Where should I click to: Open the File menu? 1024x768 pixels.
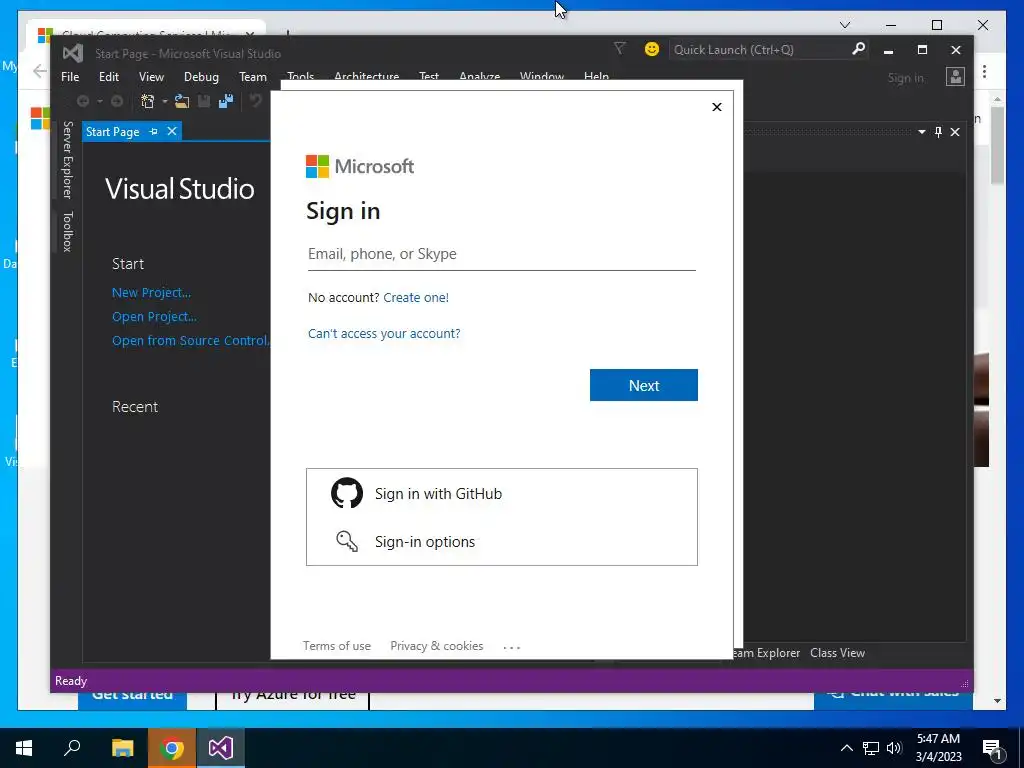coord(70,76)
